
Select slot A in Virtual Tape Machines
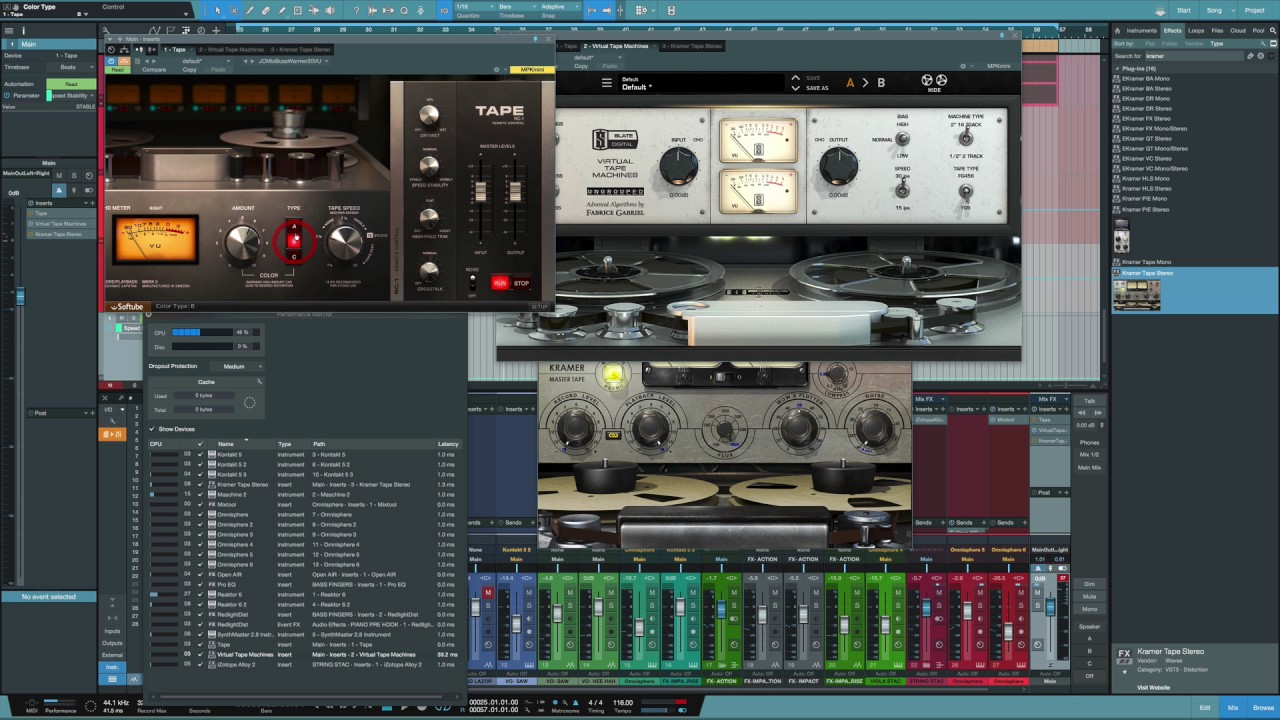pyautogui.click(x=851, y=83)
